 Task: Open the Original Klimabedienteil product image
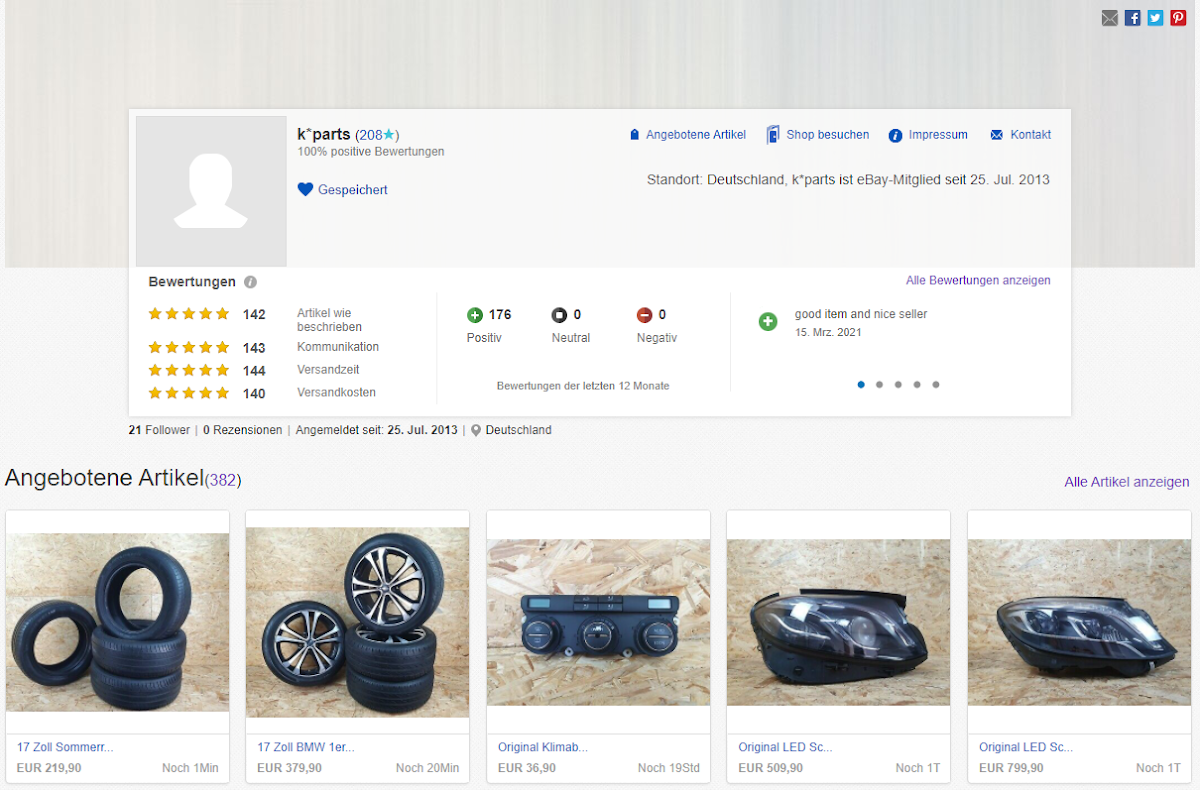[598, 623]
